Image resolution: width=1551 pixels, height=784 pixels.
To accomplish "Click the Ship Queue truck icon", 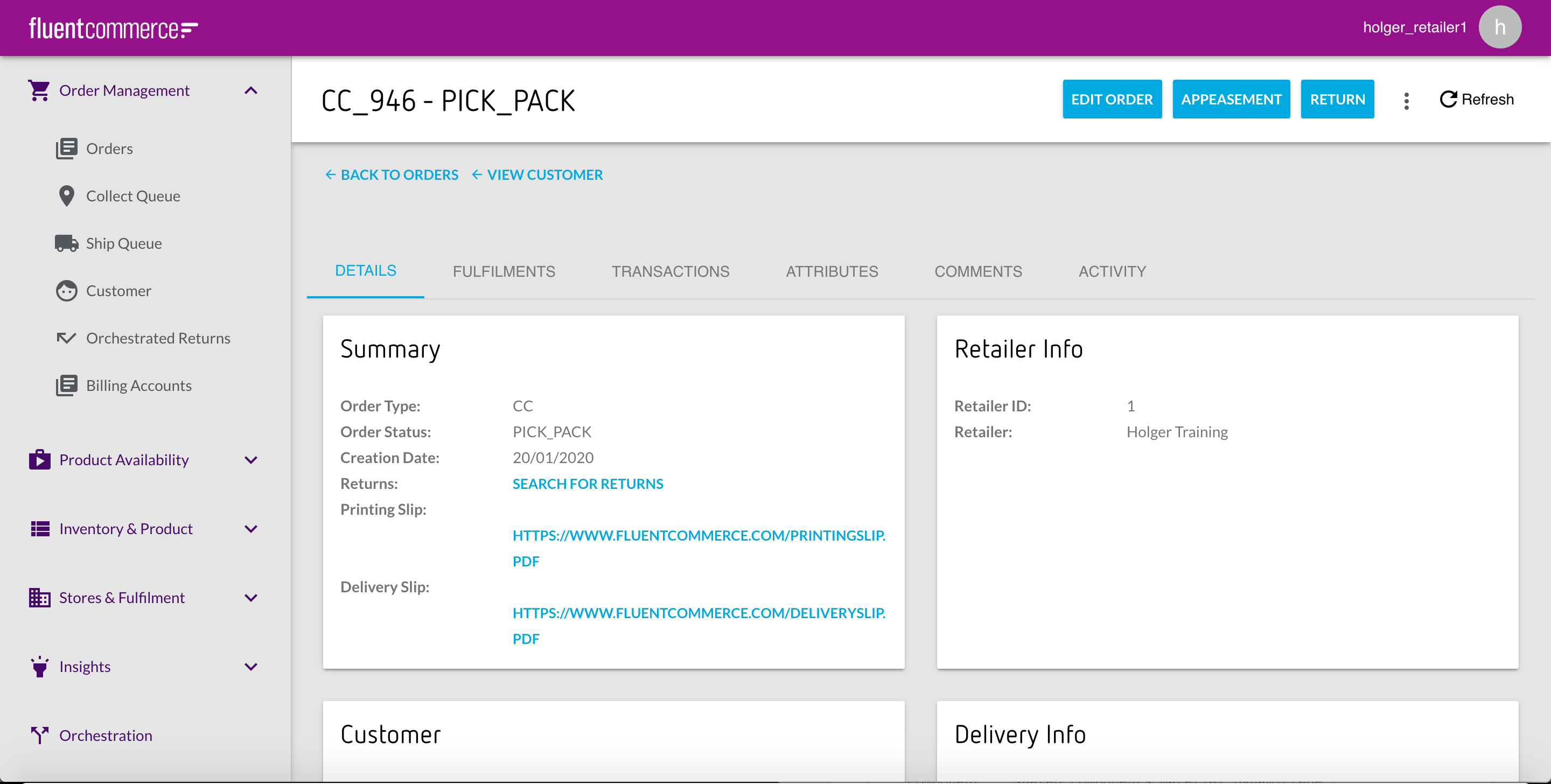I will coord(66,243).
